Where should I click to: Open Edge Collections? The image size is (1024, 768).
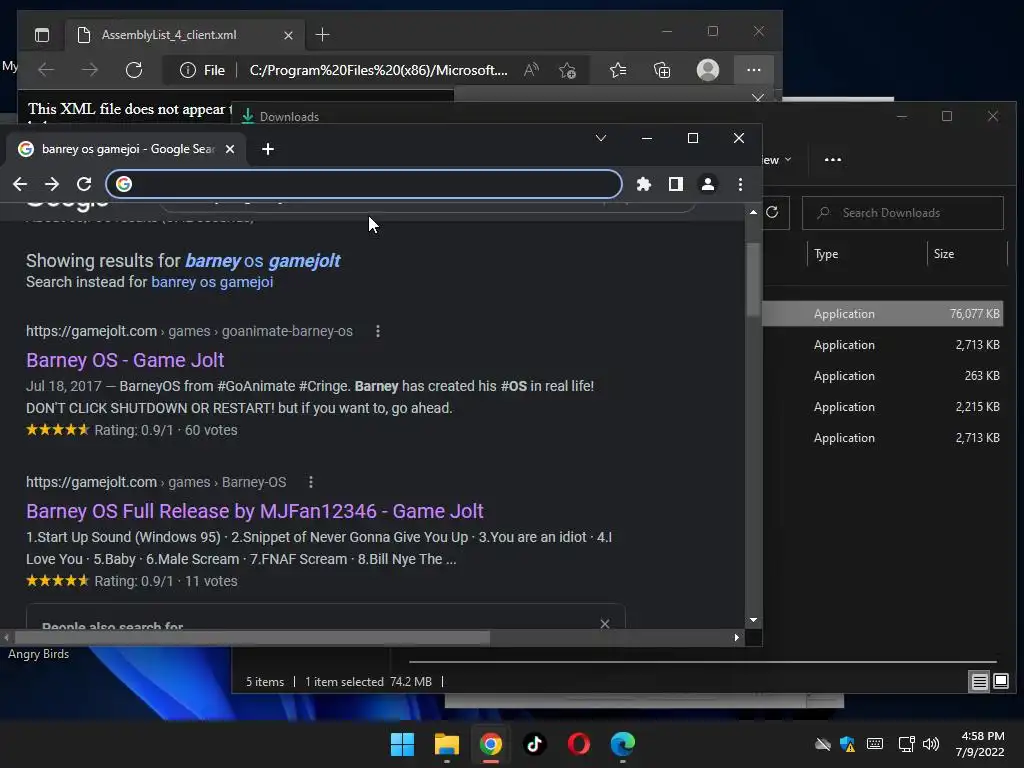click(662, 70)
